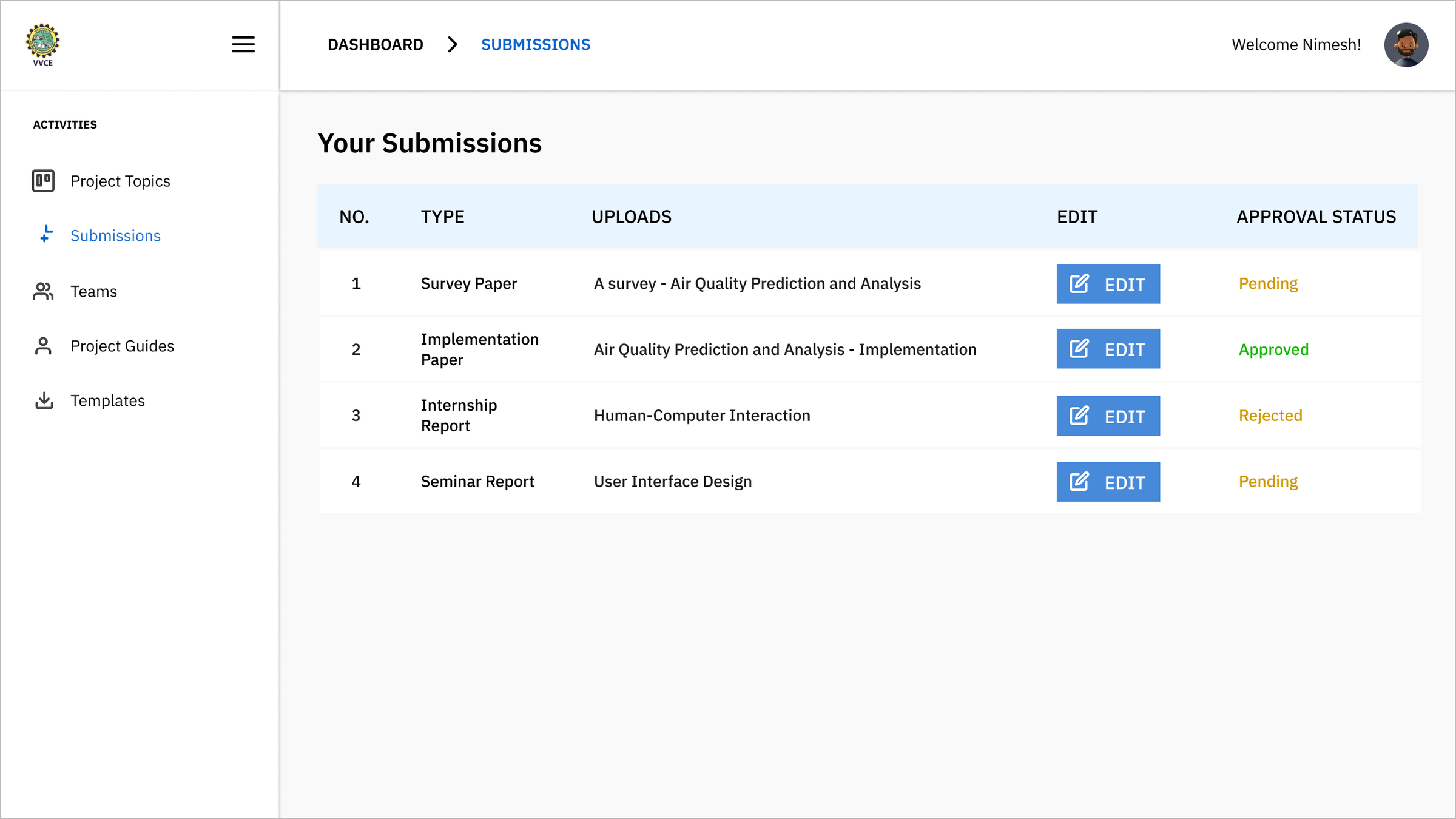Screen dimensions: 1456x819
Task: Click the APPROVAL STATUS column header
Action: 1315,217
